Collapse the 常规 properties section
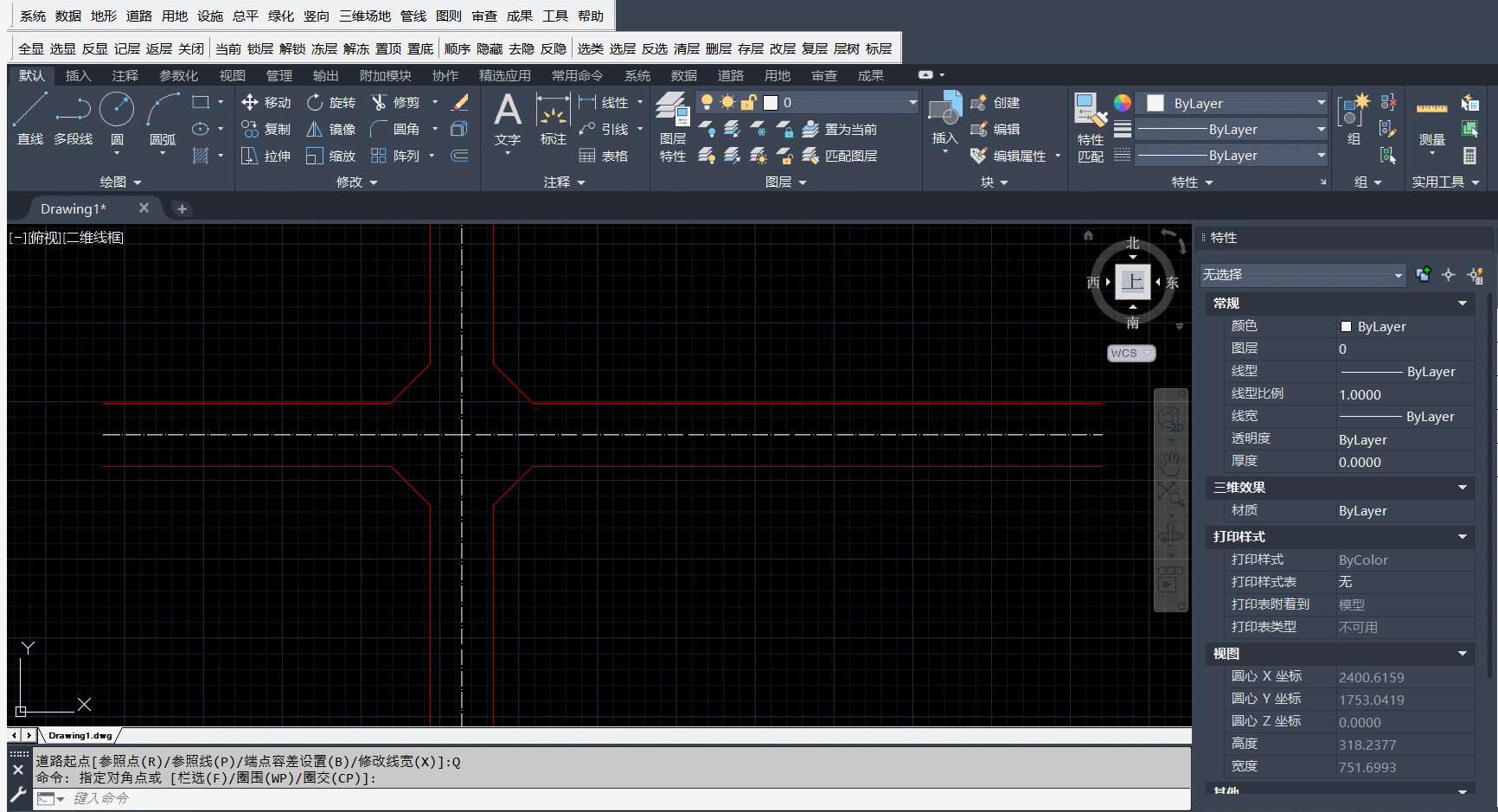 [x=1462, y=303]
